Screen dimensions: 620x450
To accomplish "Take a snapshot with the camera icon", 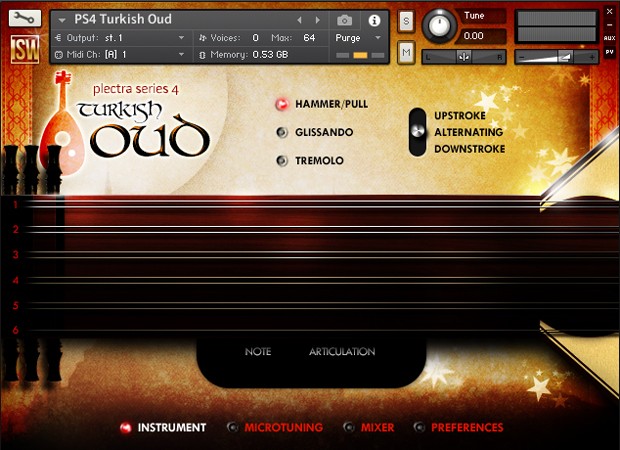I will click(x=344, y=20).
